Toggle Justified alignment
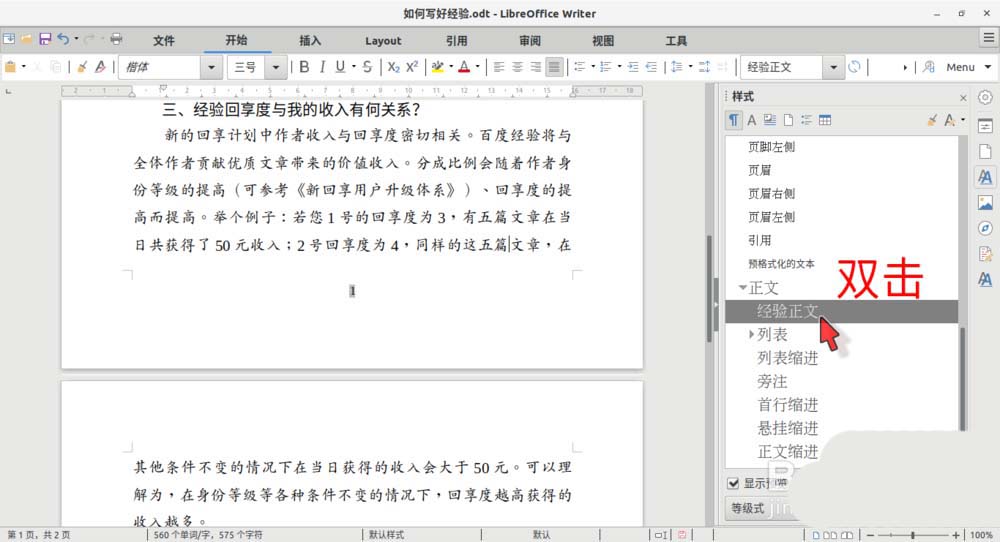1000x542 pixels. tap(554, 66)
